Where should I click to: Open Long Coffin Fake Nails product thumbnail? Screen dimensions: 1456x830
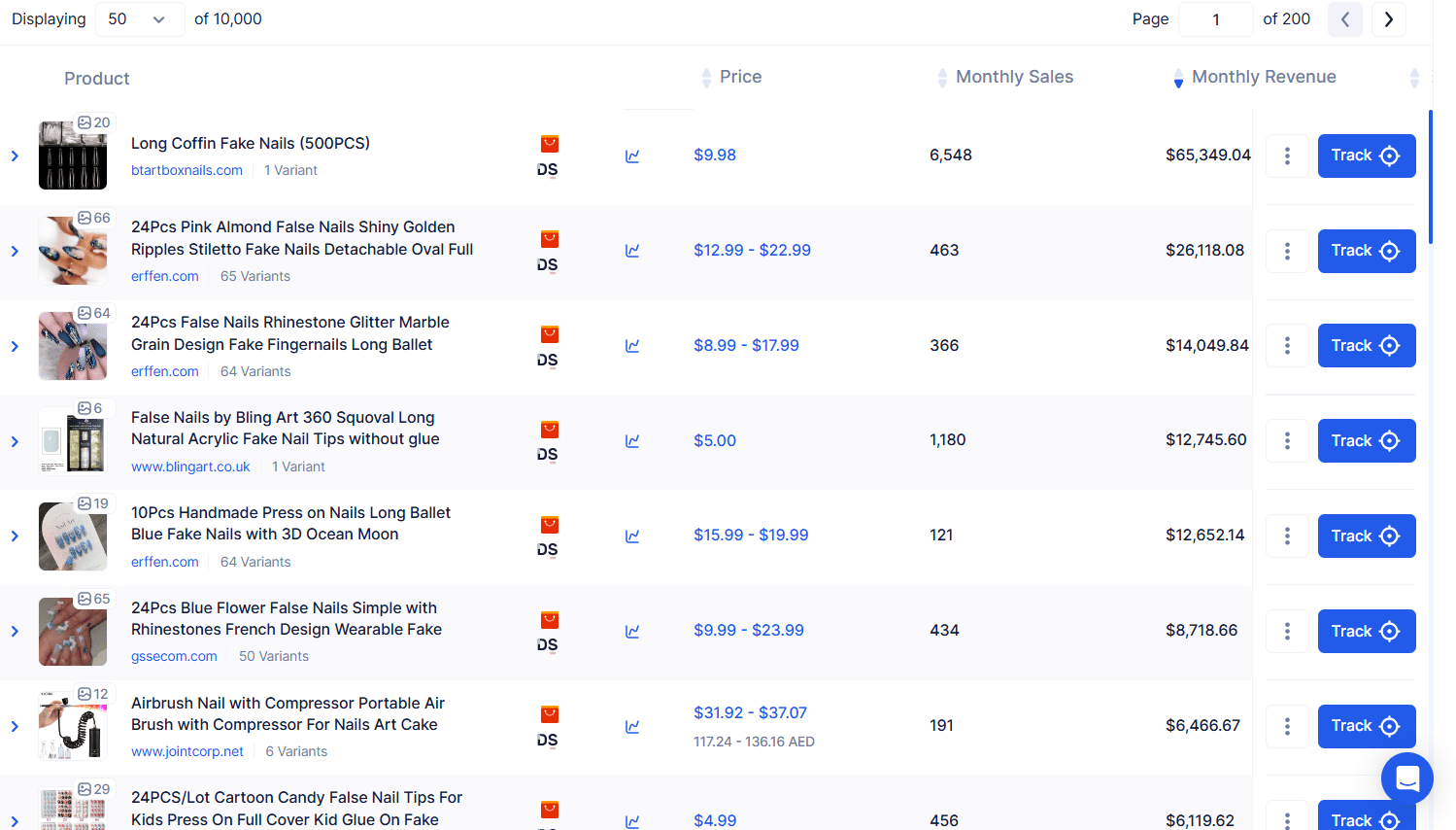73,156
